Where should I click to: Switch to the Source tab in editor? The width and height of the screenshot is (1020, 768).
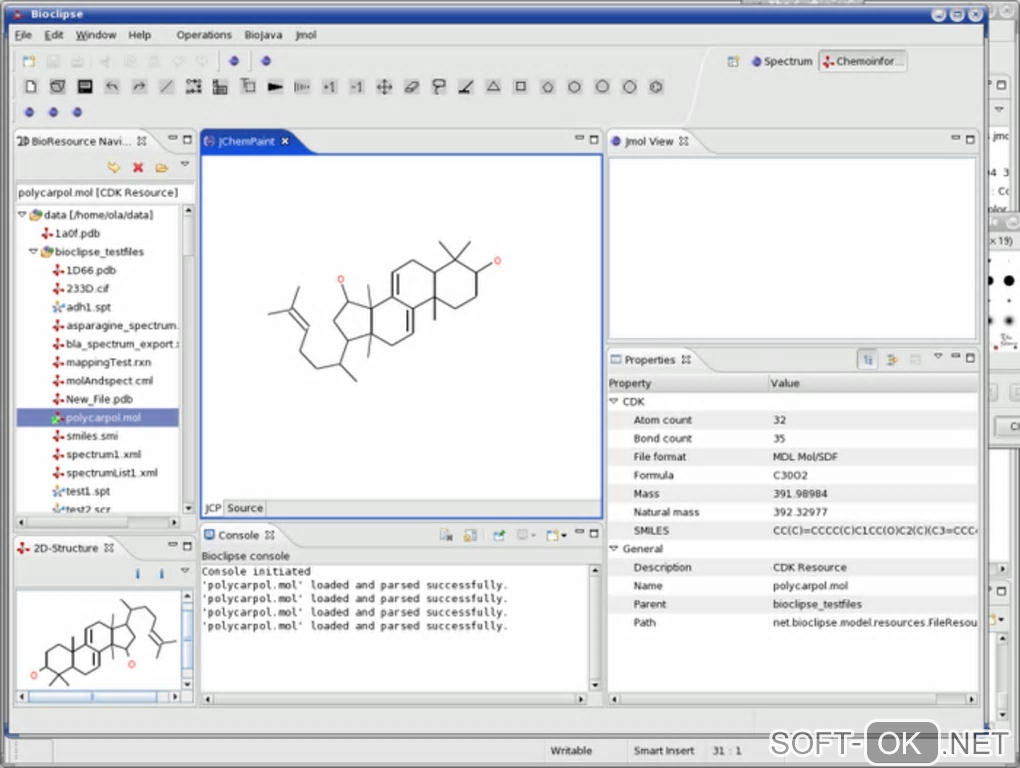[245, 508]
